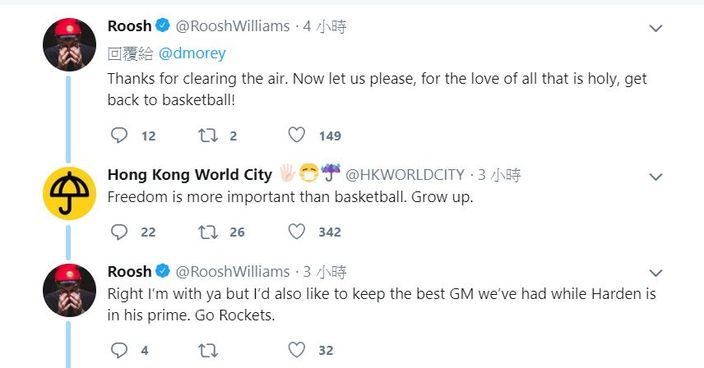Open the @dmorey mention link
This screenshot has height=368, width=704.
tap(192, 53)
